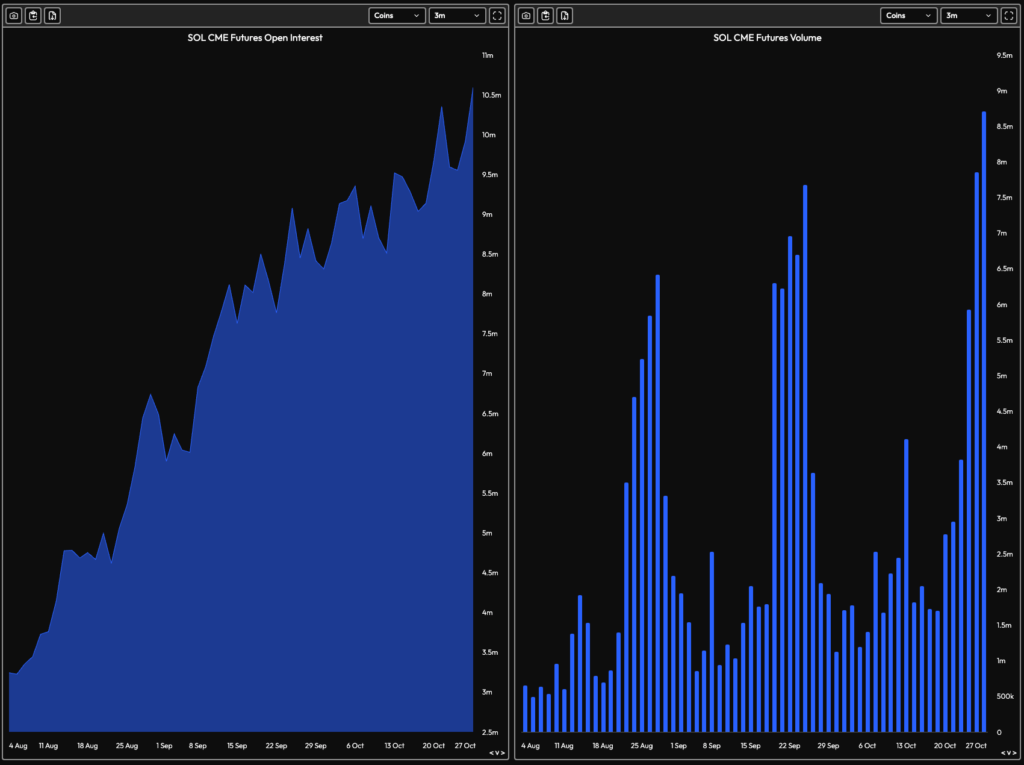Click the copy-to-clipboard icon on Open Interest chart
Image resolution: width=1024 pixels, height=765 pixels.
[x=33, y=15]
